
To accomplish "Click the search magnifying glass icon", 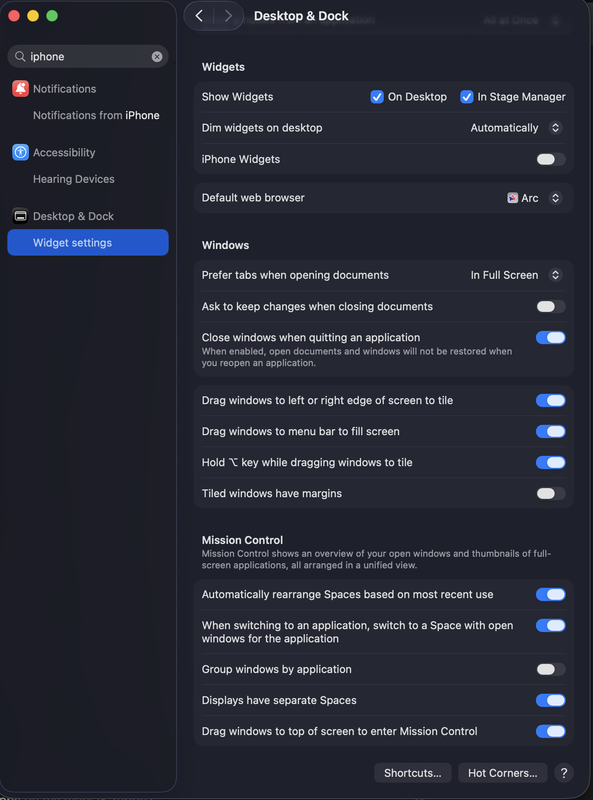I will [20, 56].
